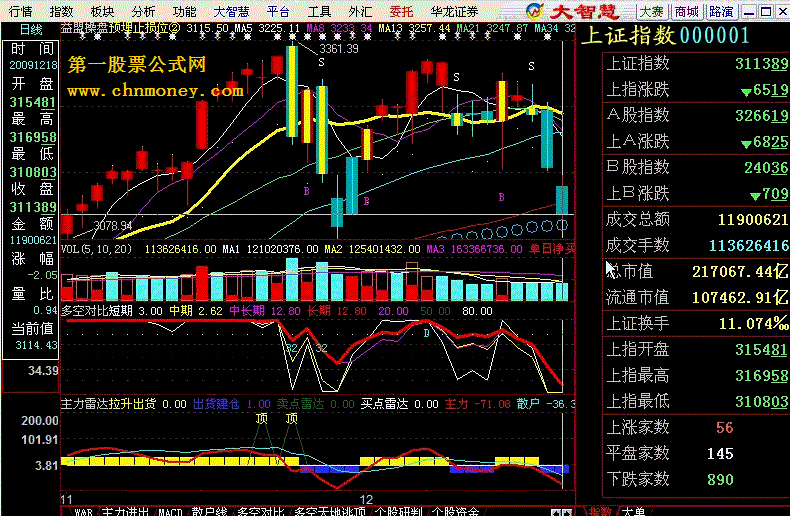Click the 3361.39 high price label
790x516 pixels.
[339, 49]
